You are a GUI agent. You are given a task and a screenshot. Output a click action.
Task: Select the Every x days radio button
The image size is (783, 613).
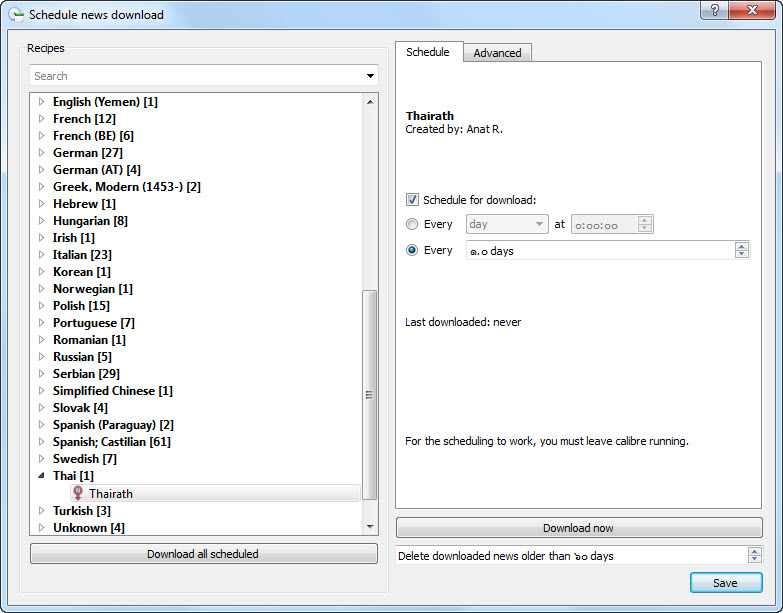pyautogui.click(x=412, y=250)
